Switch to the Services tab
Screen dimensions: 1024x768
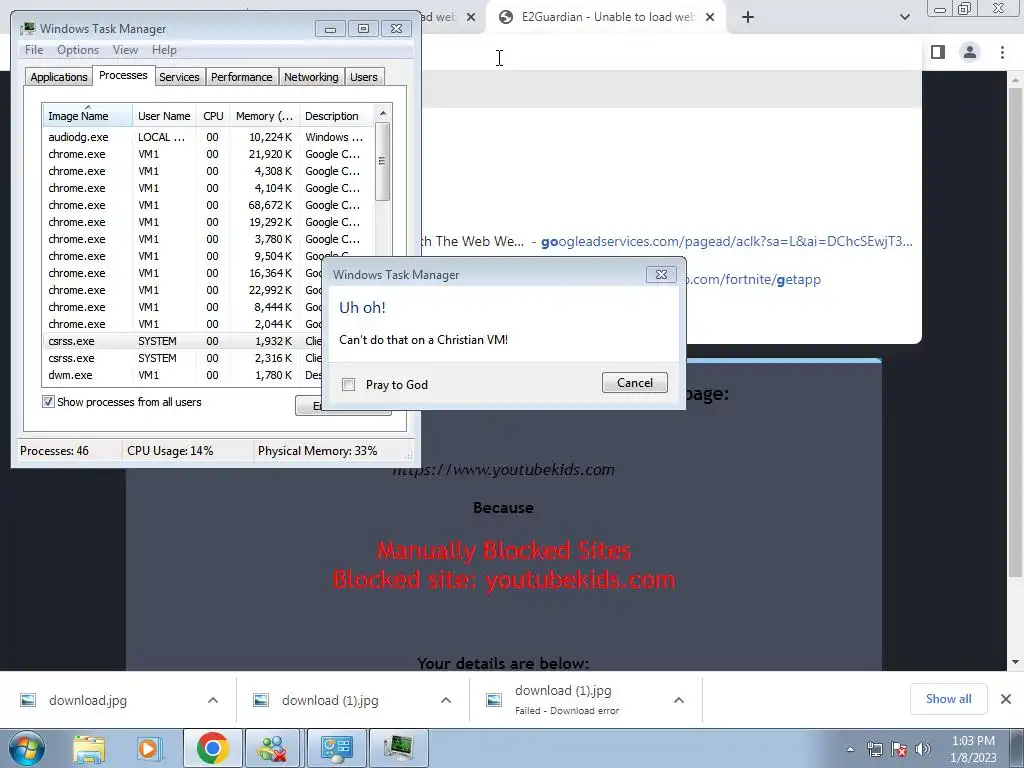click(179, 77)
